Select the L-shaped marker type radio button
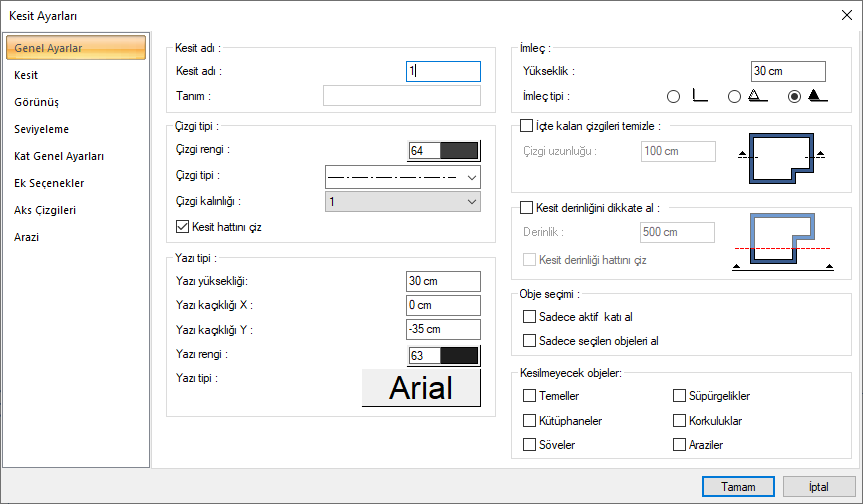Image resolution: width=863 pixels, height=504 pixels. pyautogui.click(x=673, y=97)
